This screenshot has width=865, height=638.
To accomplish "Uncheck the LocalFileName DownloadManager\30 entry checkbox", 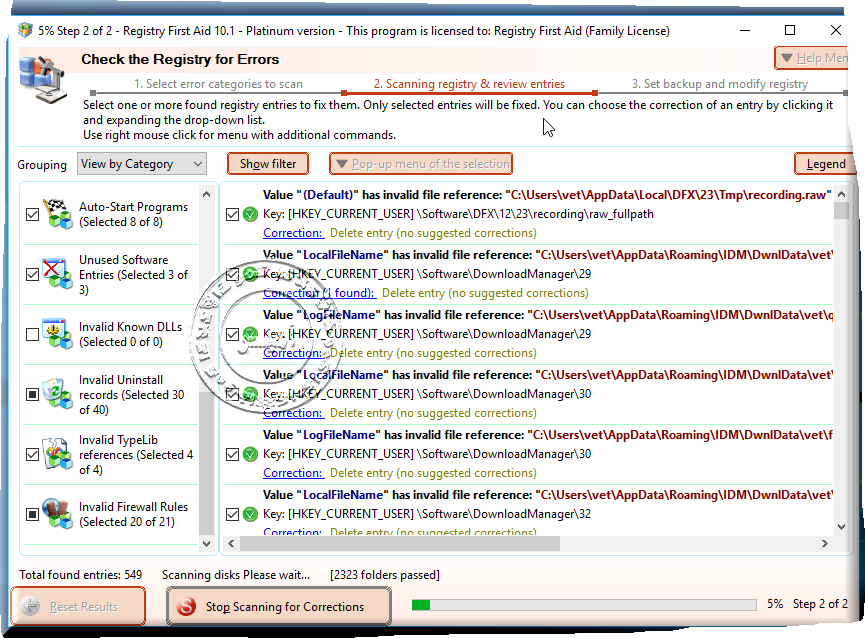I will click(233, 395).
